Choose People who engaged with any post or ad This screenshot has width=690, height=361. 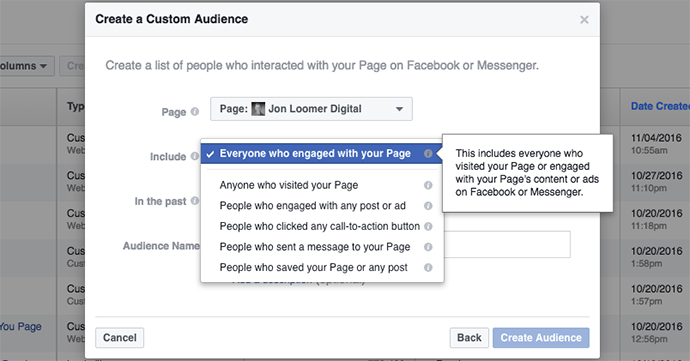point(322,206)
